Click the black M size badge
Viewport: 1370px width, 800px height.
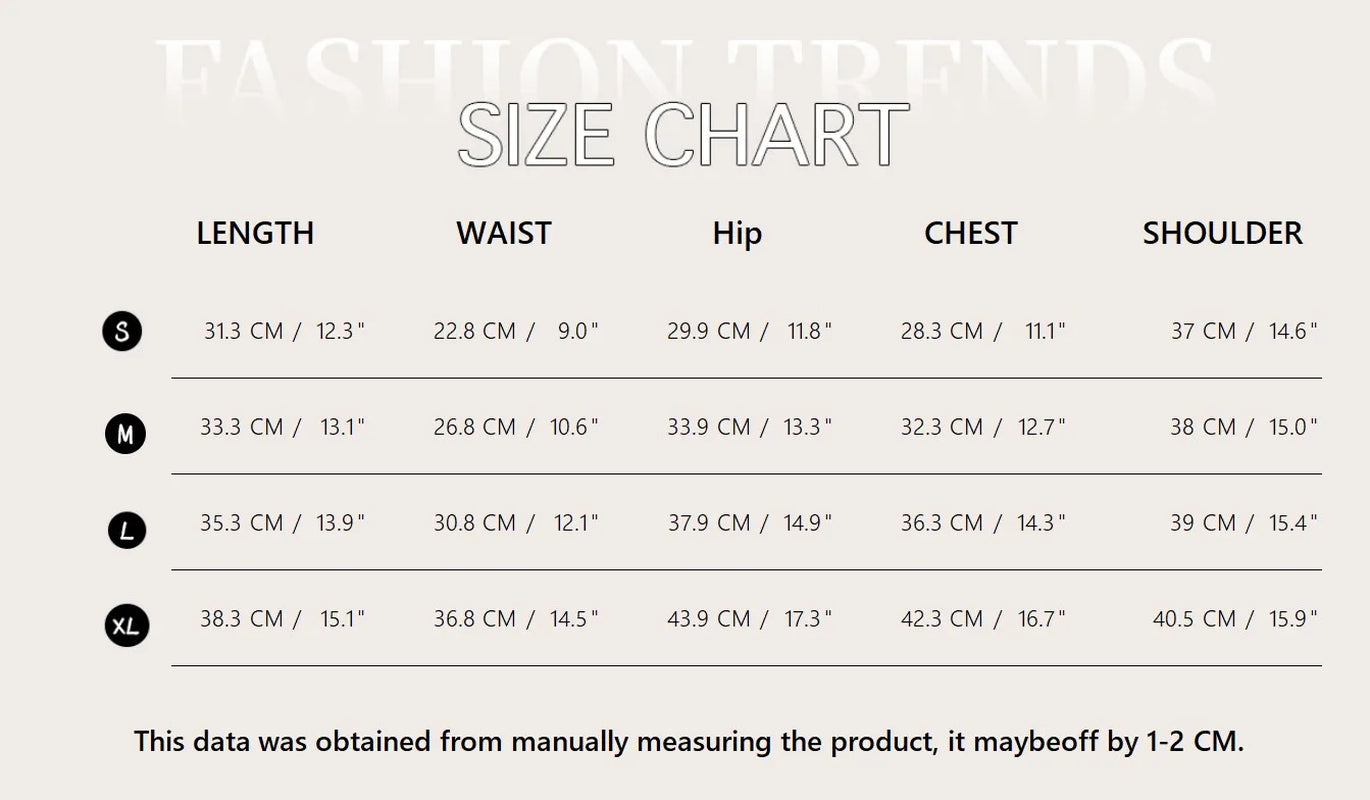[x=125, y=434]
